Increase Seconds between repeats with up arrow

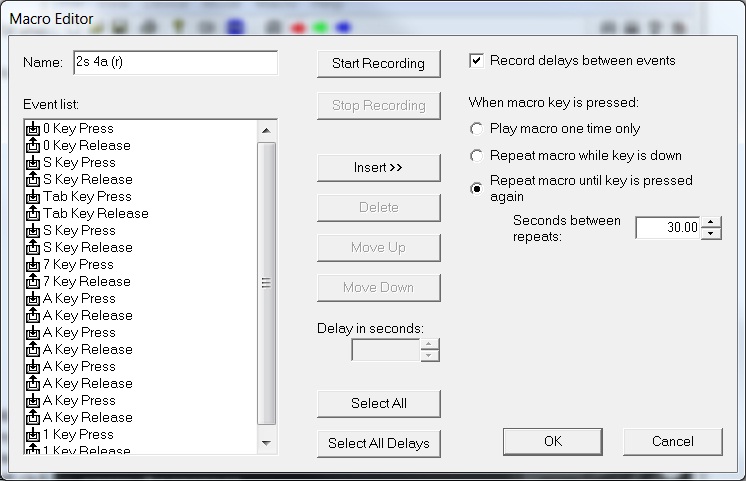(x=711, y=222)
